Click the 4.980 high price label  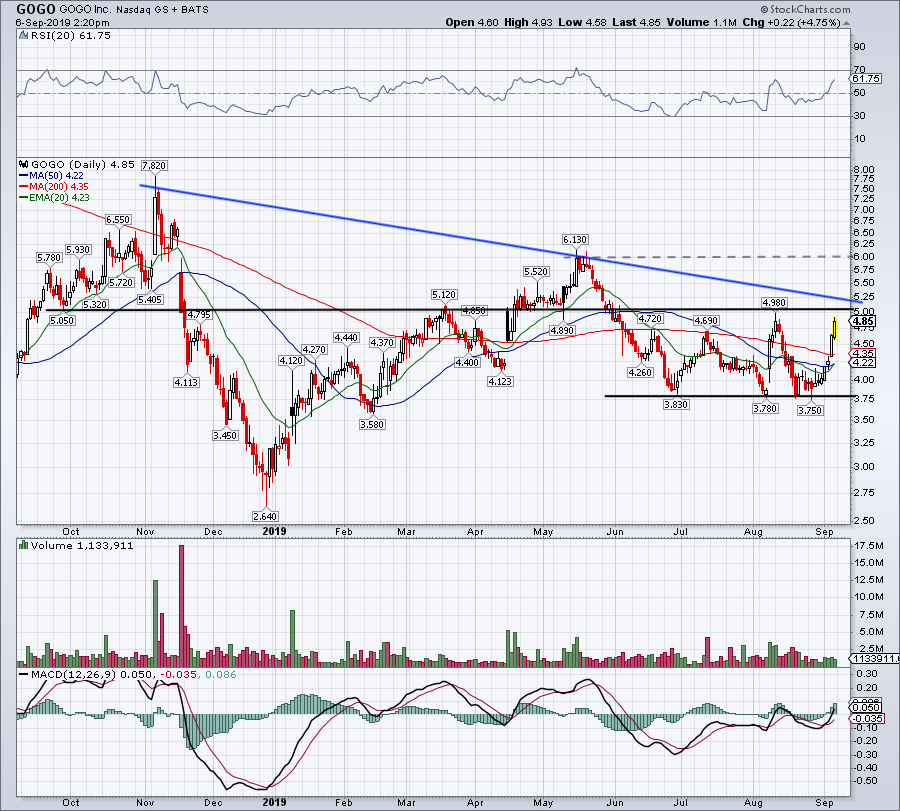(x=774, y=302)
